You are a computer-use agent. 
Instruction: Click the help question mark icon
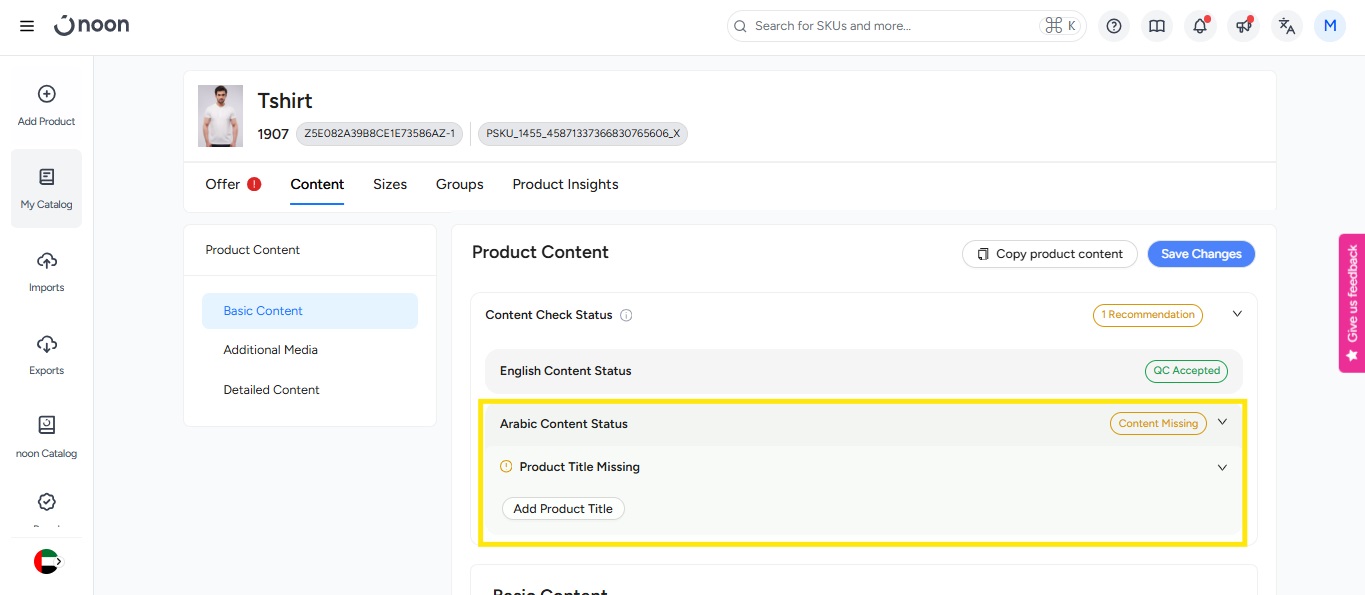pos(1114,26)
